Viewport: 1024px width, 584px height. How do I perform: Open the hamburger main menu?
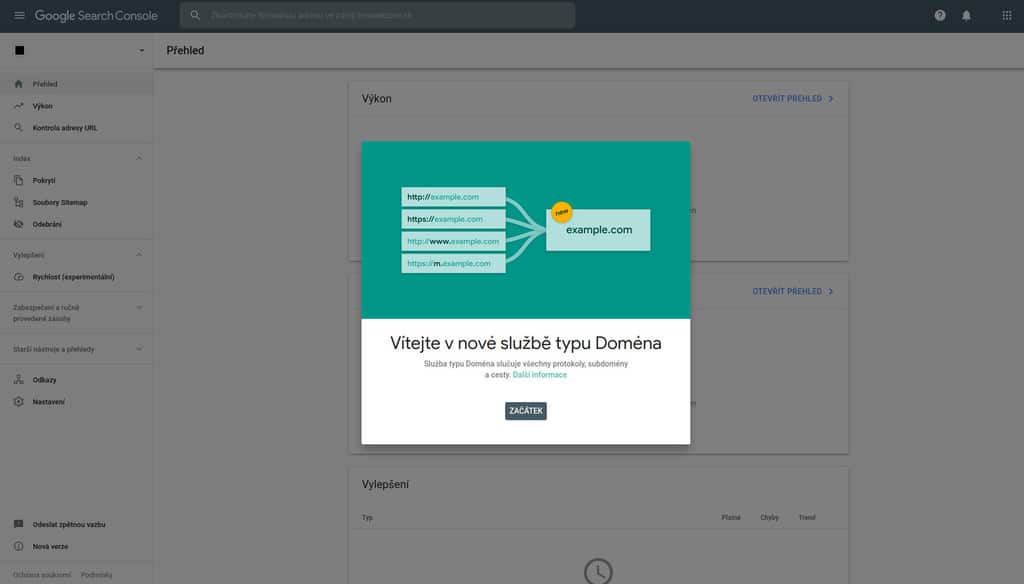pyautogui.click(x=19, y=16)
